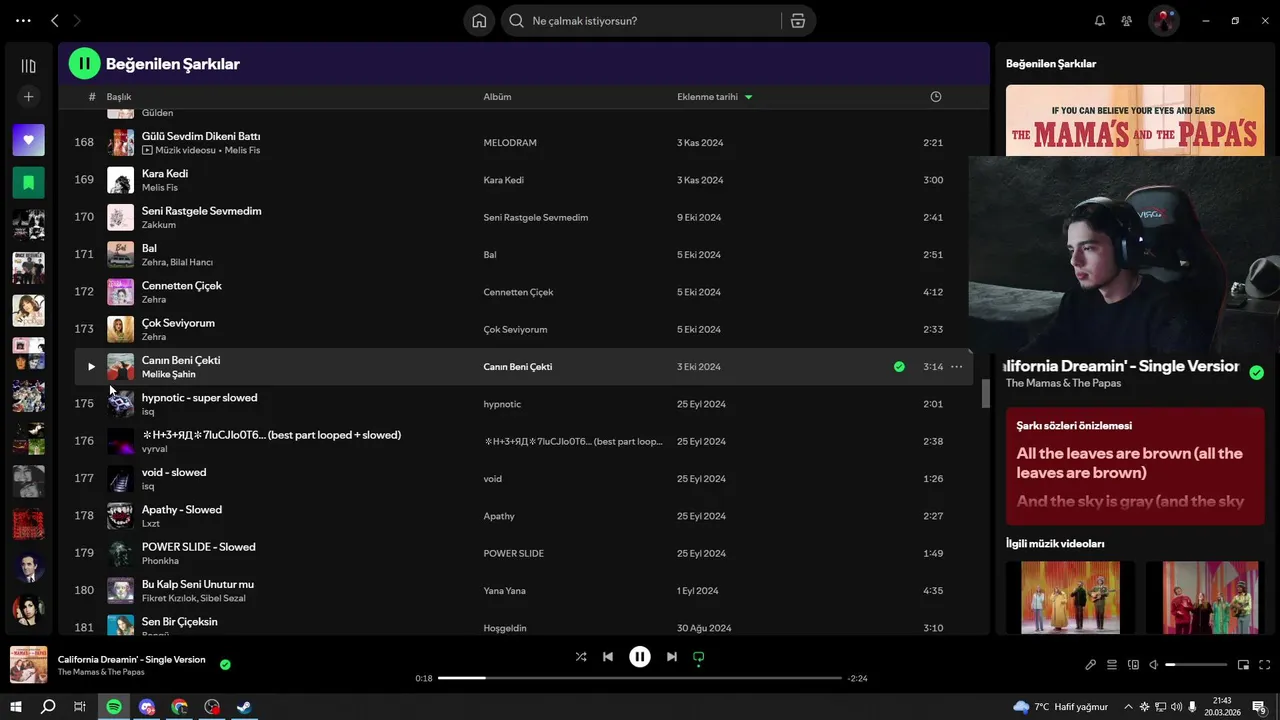
Task: Open second related music video thumbnail
Action: (x=1204, y=597)
